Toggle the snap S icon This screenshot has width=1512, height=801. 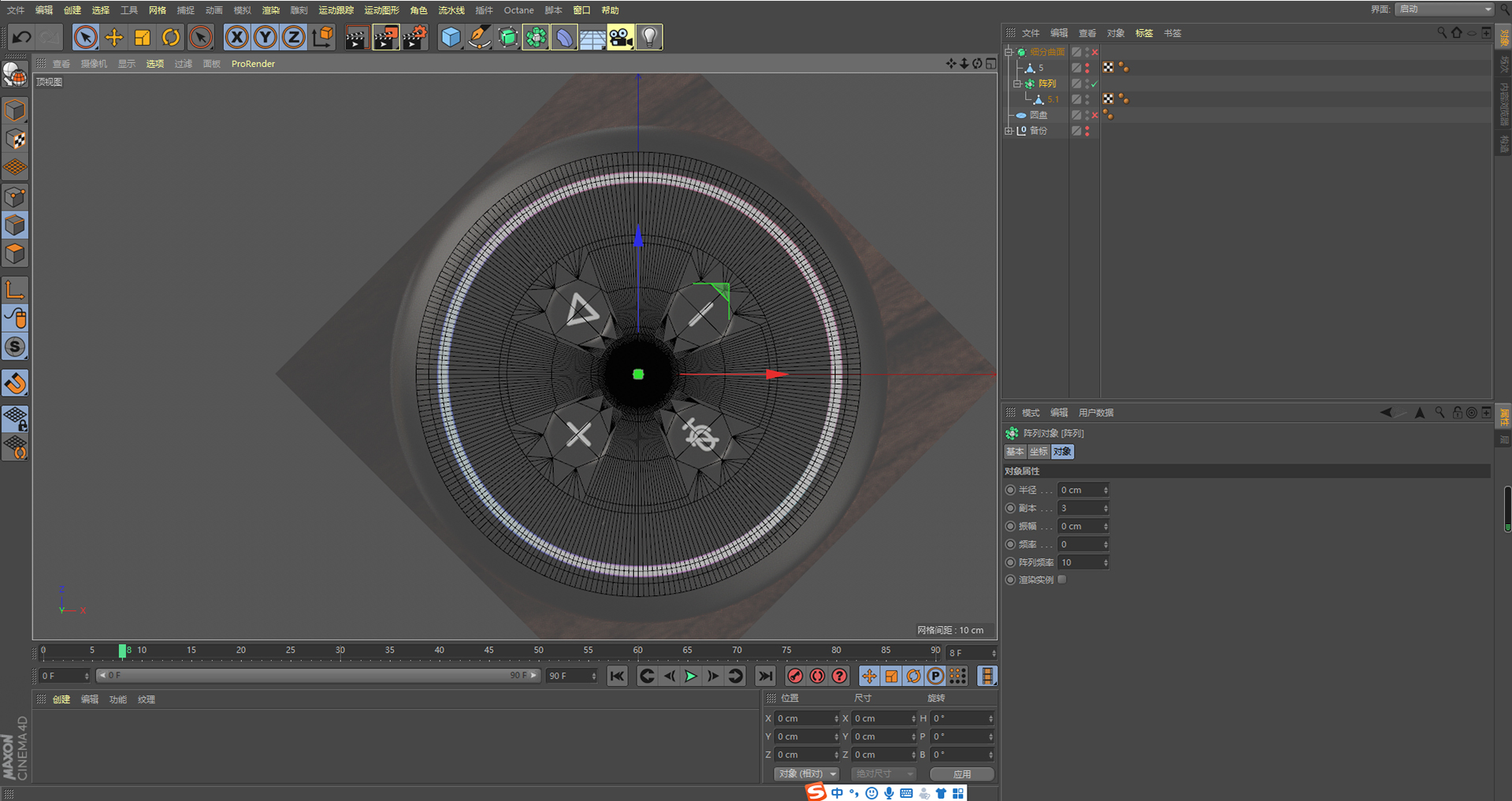(x=15, y=347)
